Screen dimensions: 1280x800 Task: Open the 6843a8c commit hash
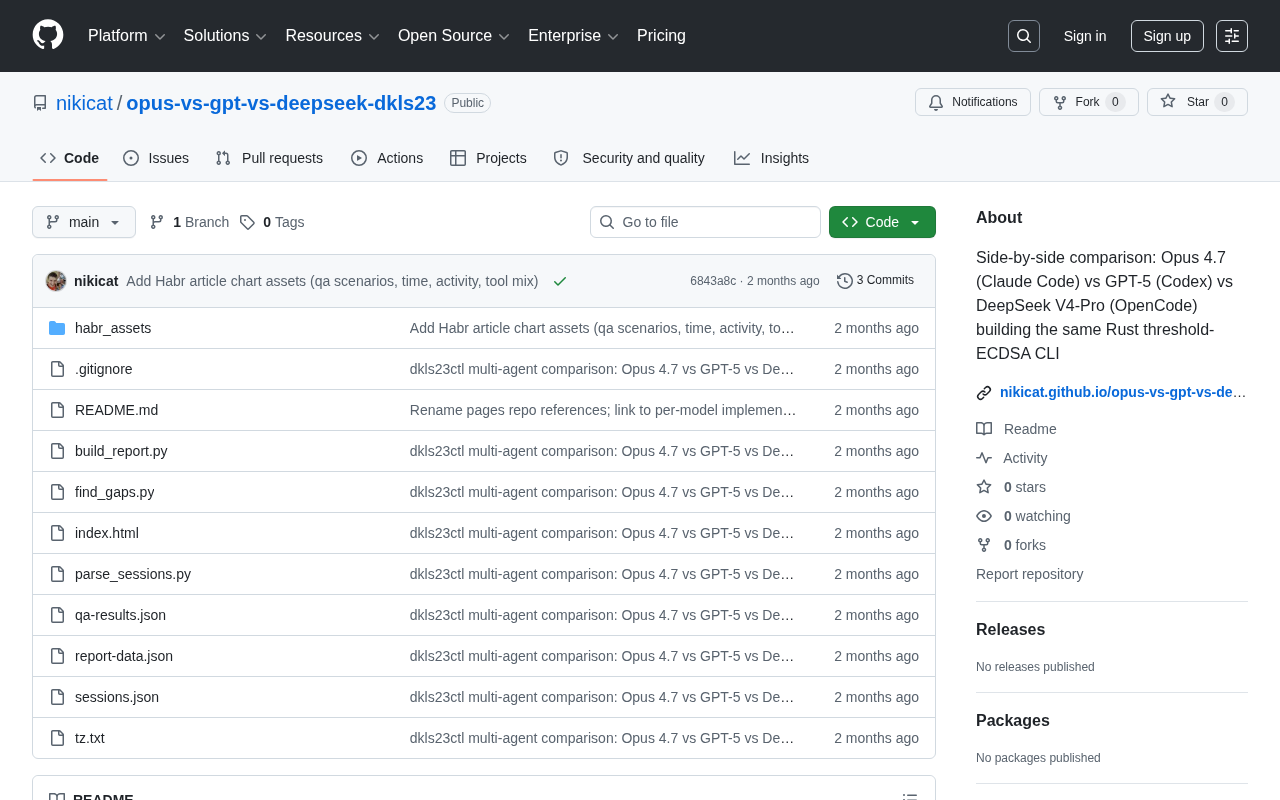[713, 281]
